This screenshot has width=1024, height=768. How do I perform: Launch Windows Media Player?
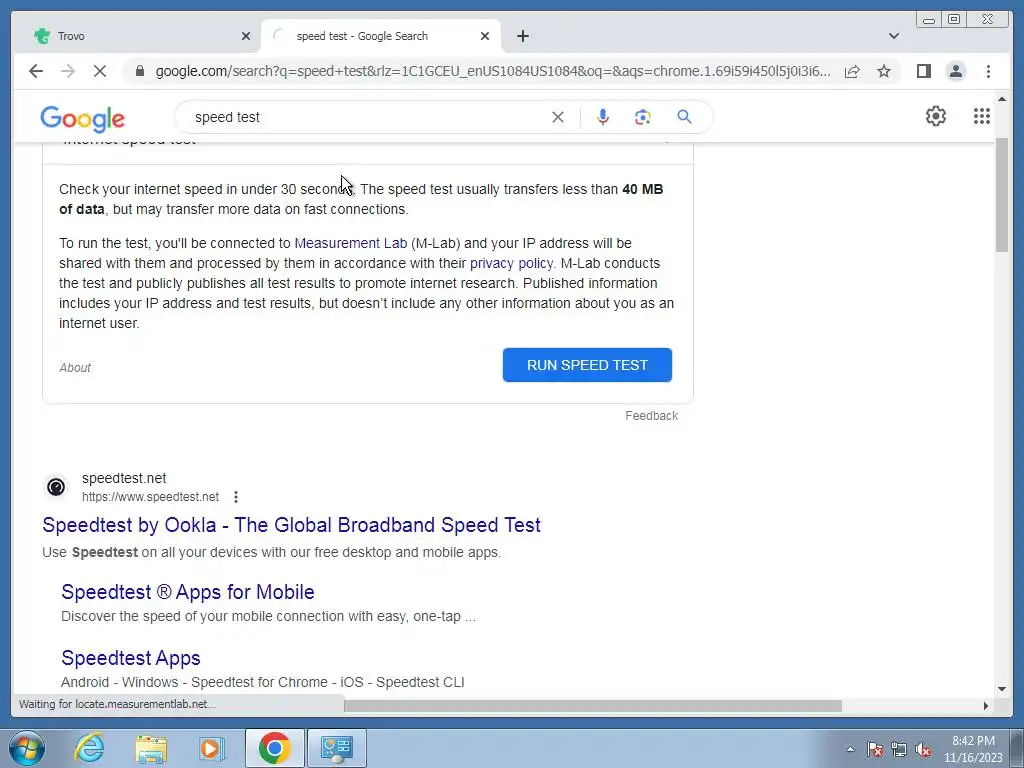[210, 748]
